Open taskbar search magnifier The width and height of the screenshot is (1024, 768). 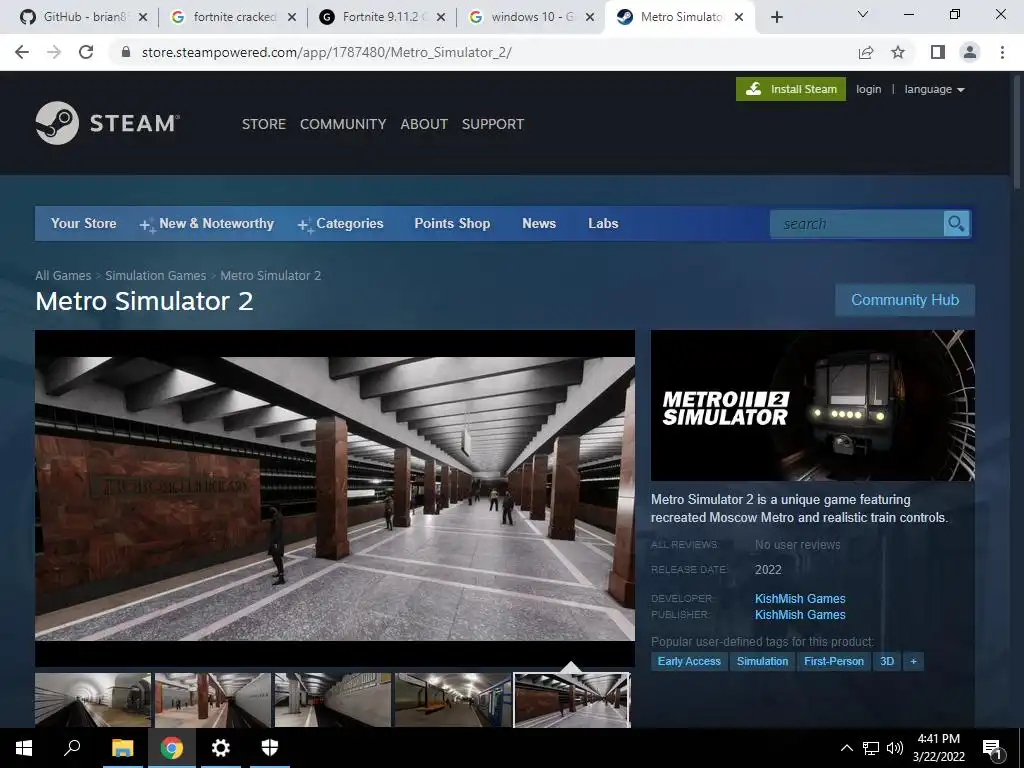(x=72, y=748)
